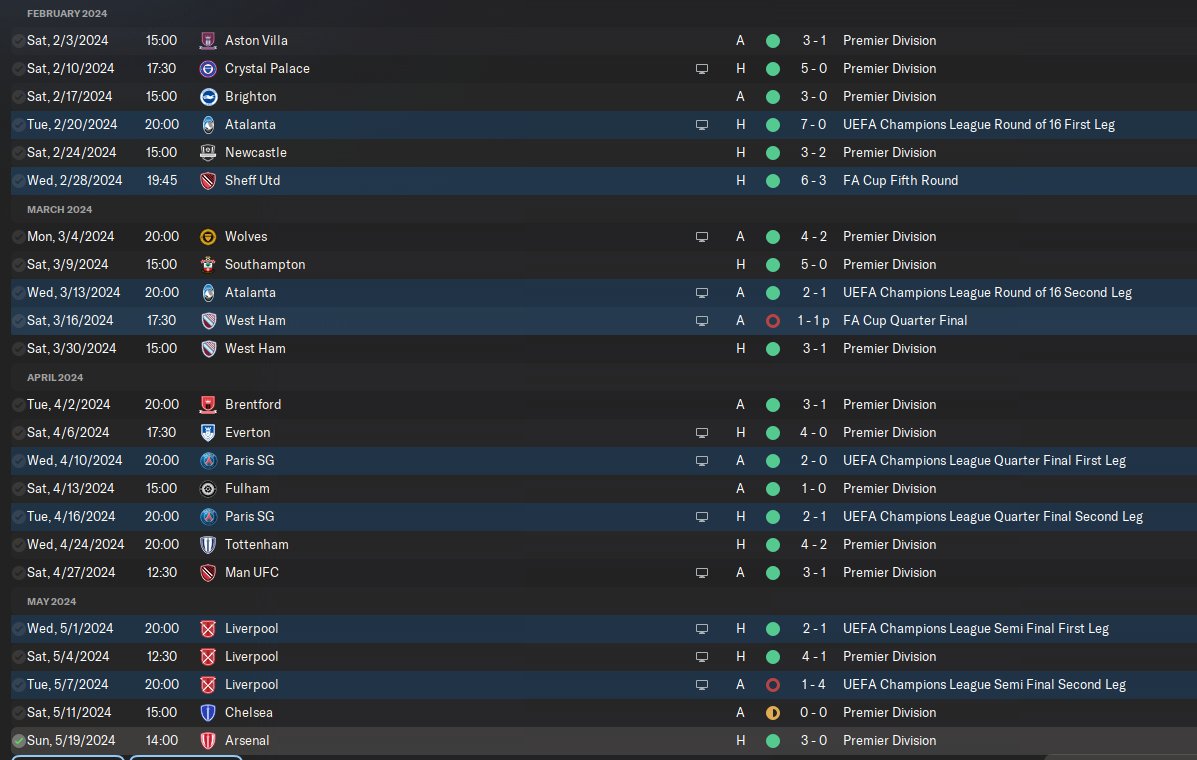Click the Chelsea club badge
This screenshot has height=760, width=1197.
click(209, 713)
